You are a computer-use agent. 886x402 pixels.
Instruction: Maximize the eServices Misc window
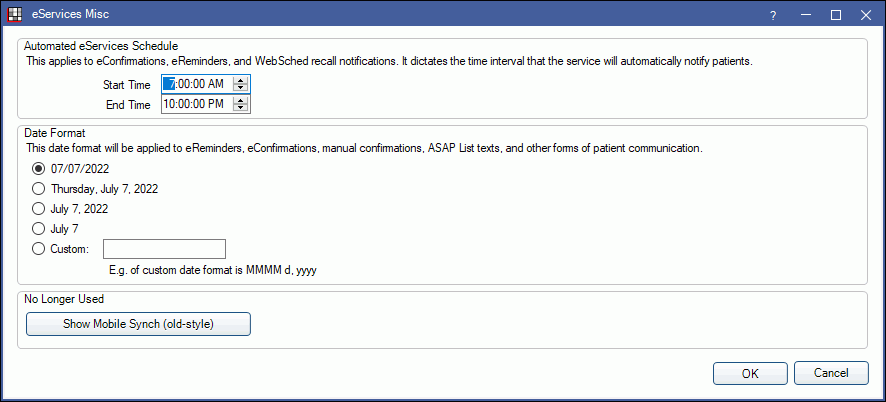tap(836, 16)
